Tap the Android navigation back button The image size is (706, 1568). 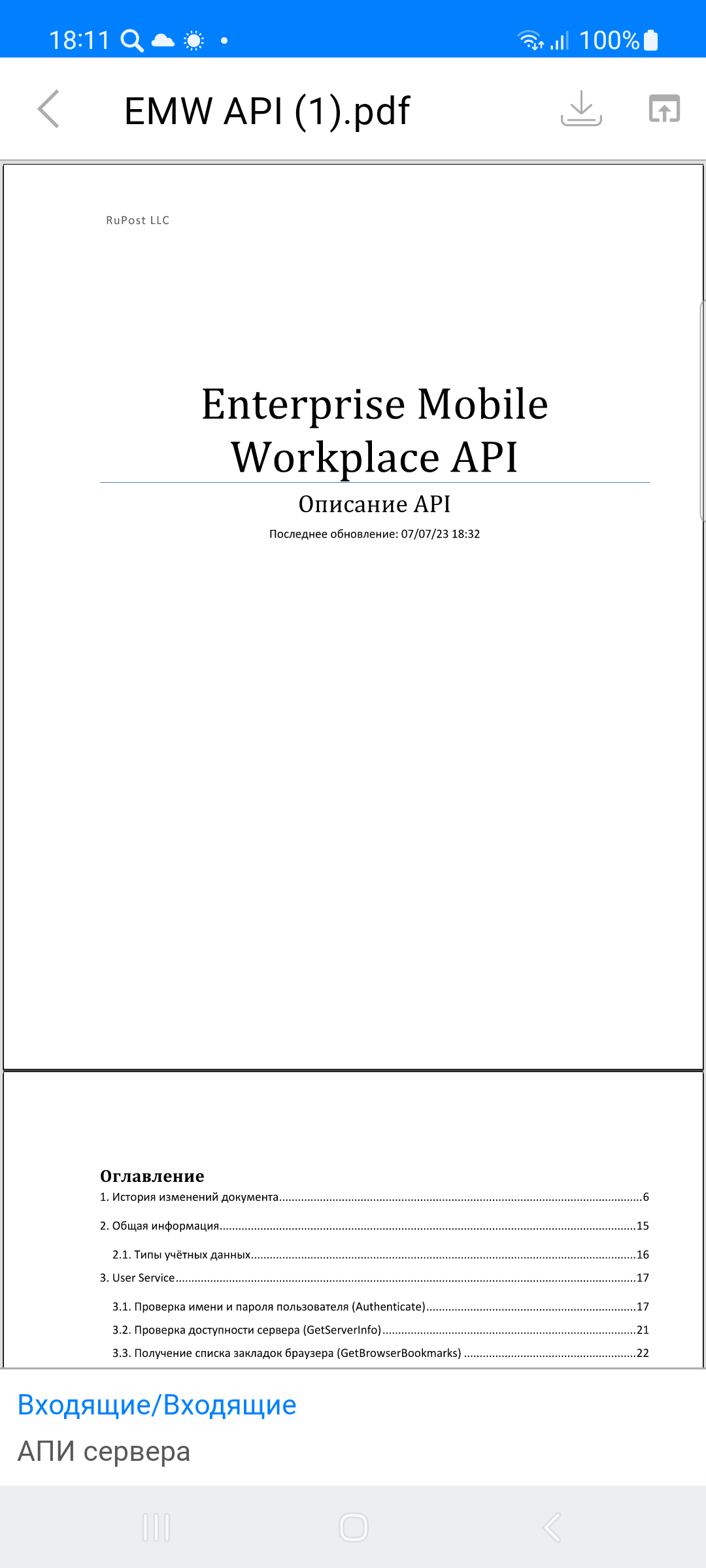(552, 1527)
